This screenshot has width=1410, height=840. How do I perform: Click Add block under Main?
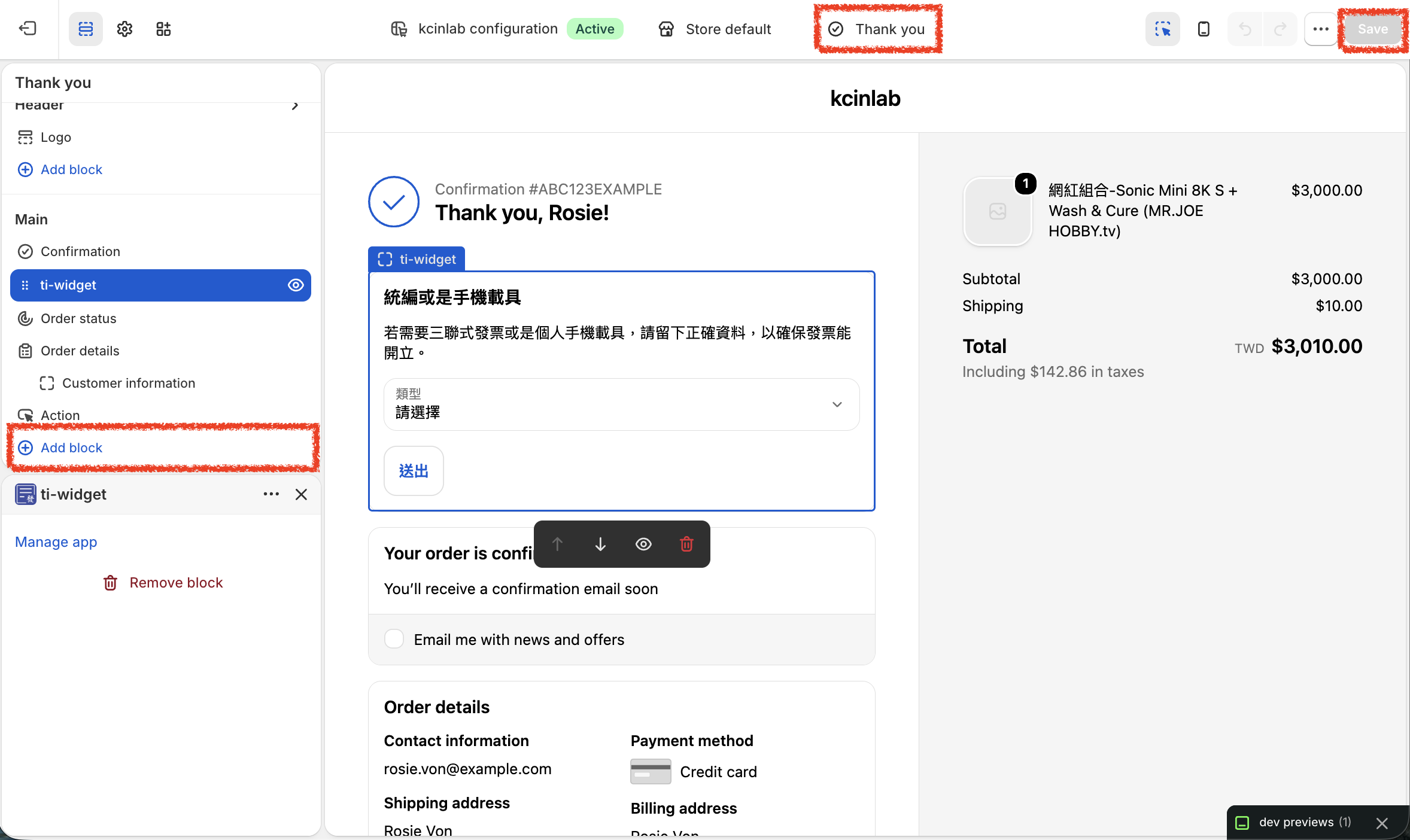tap(60, 448)
